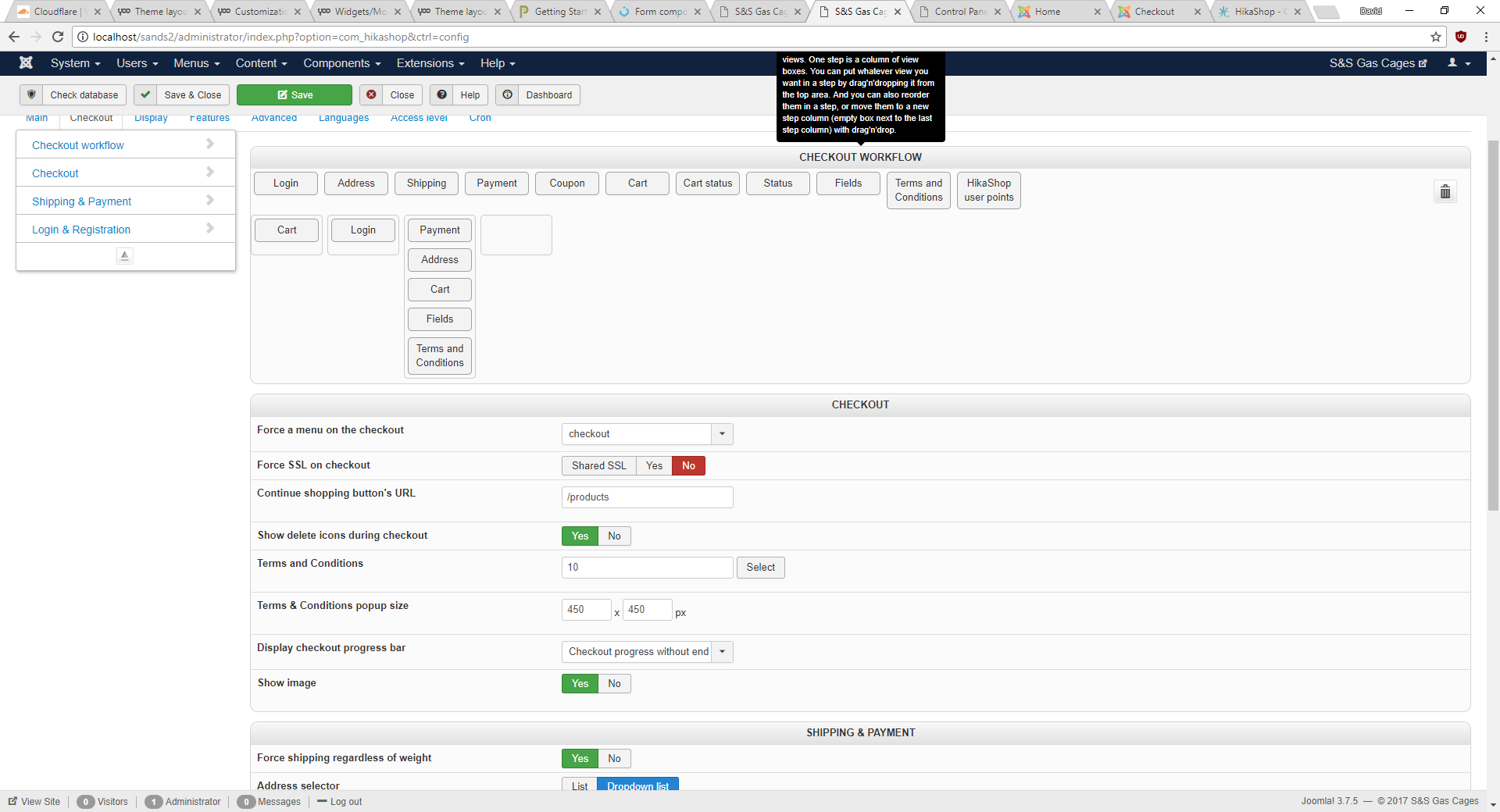Viewport: 1500px width, 812px height.
Task: Click the Coupon workflow block
Action: pyautogui.click(x=567, y=183)
